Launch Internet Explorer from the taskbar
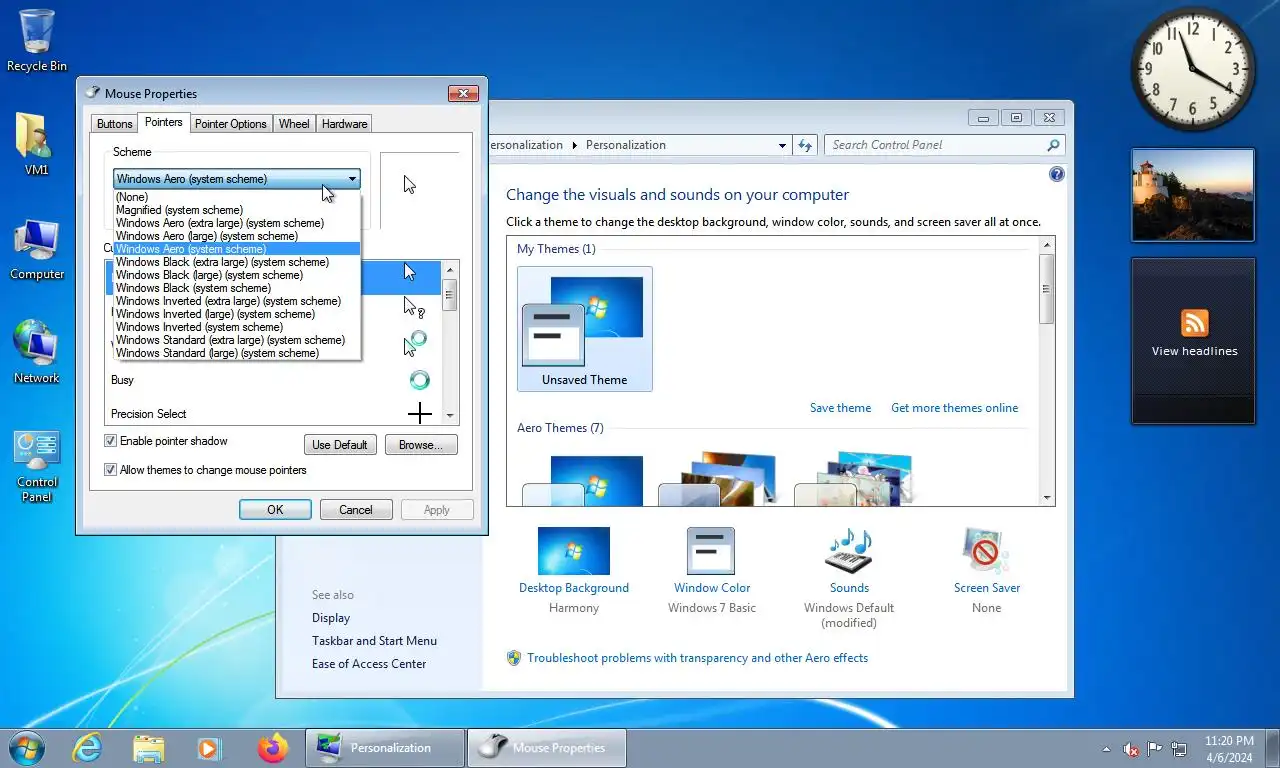This screenshot has width=1280, height=768. (87, 747)
